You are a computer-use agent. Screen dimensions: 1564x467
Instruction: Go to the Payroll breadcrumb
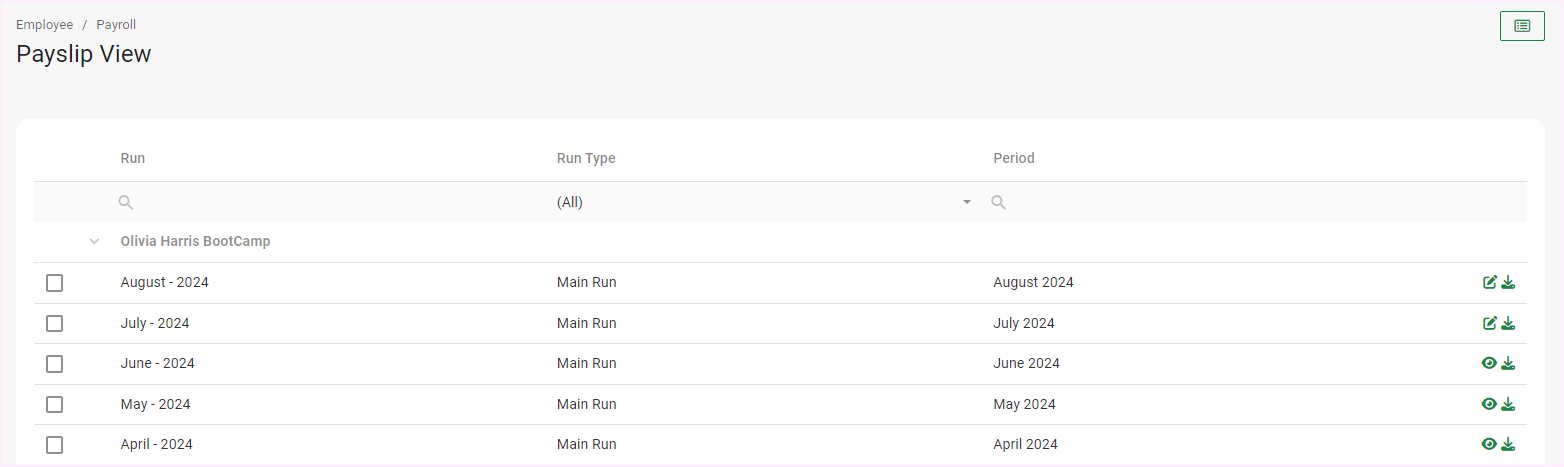(116, 24)
